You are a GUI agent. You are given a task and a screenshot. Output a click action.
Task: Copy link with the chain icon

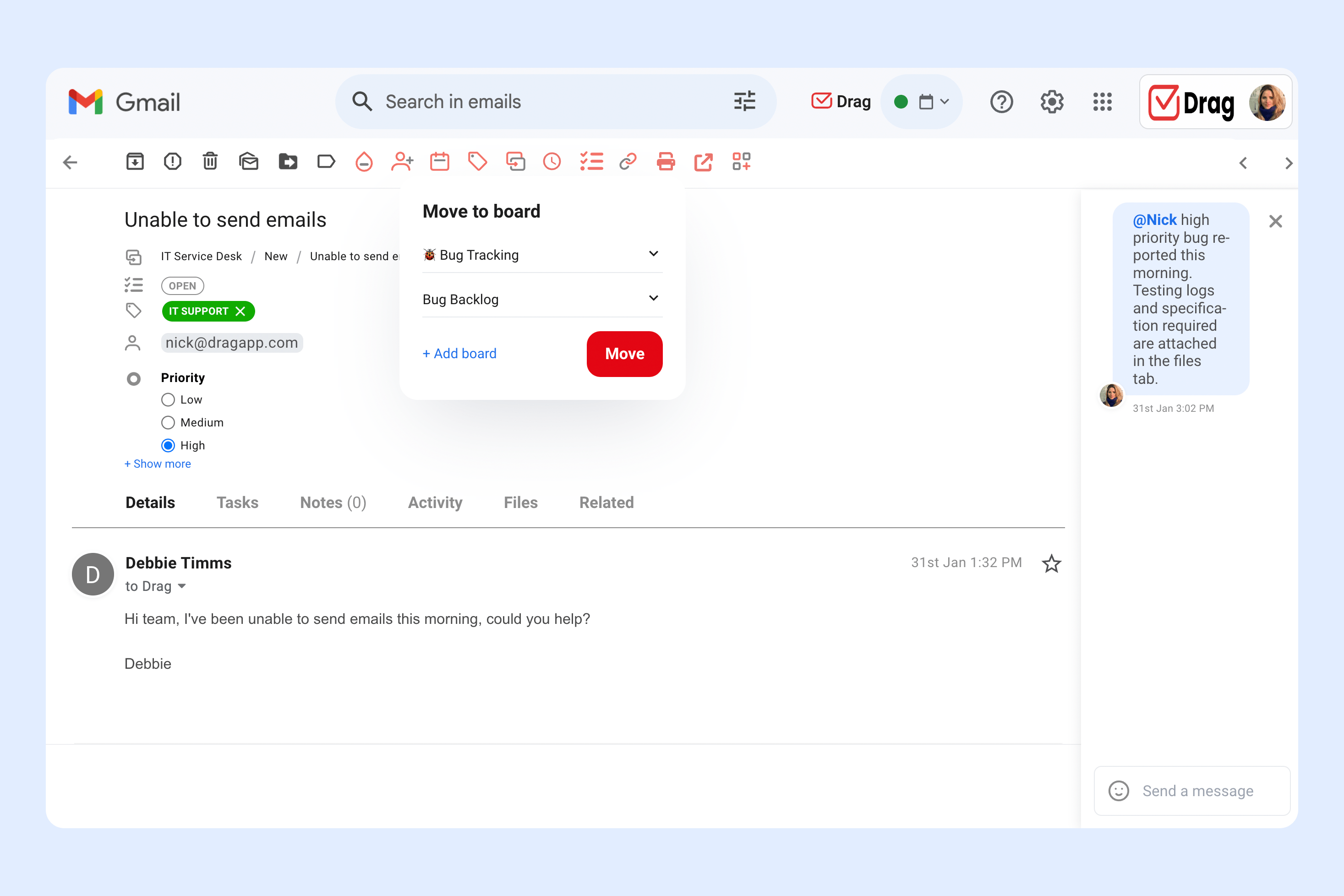click(628, 162)
